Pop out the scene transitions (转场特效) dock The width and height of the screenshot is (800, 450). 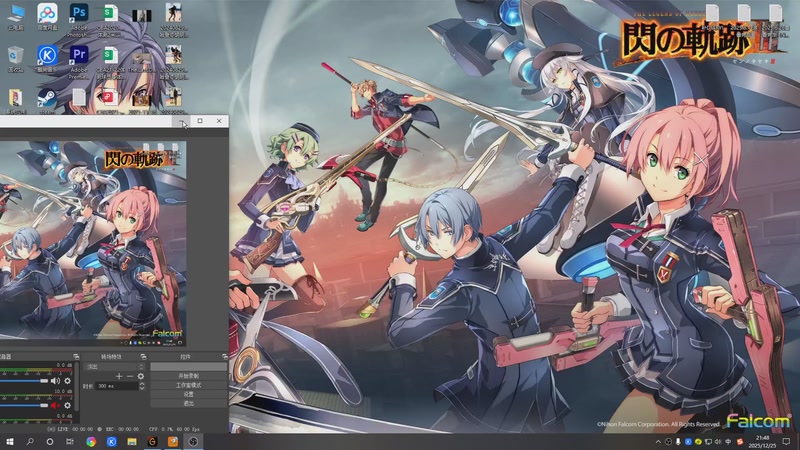[x=143, y=357]
